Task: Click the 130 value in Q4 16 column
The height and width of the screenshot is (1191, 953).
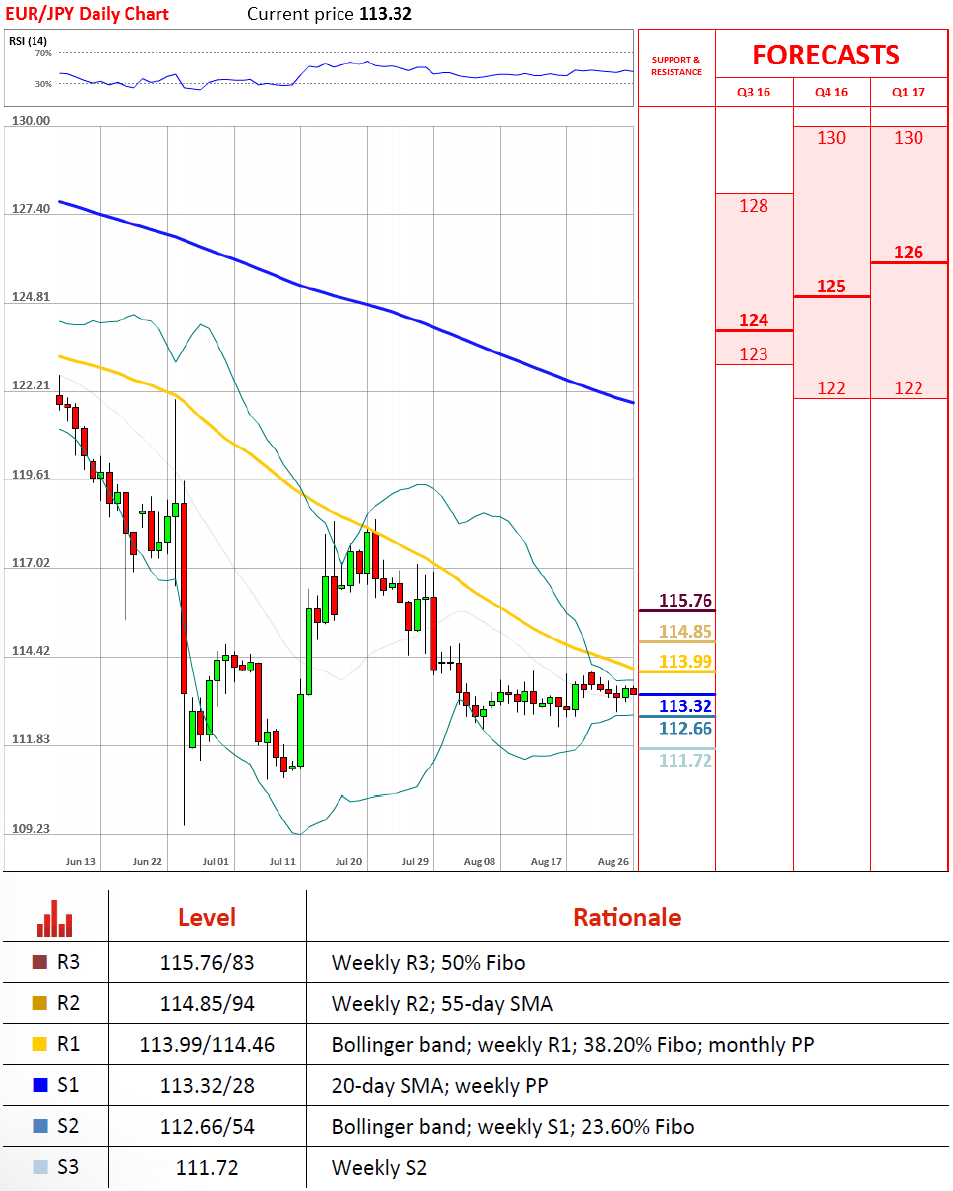Action: tap(832, 138)
